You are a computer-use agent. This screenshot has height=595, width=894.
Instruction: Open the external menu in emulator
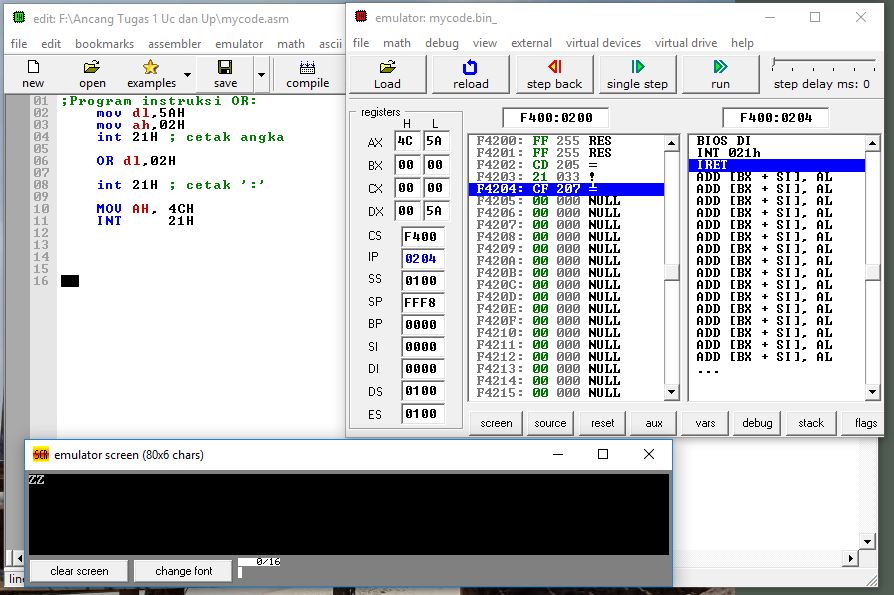(x=531, y=43)
